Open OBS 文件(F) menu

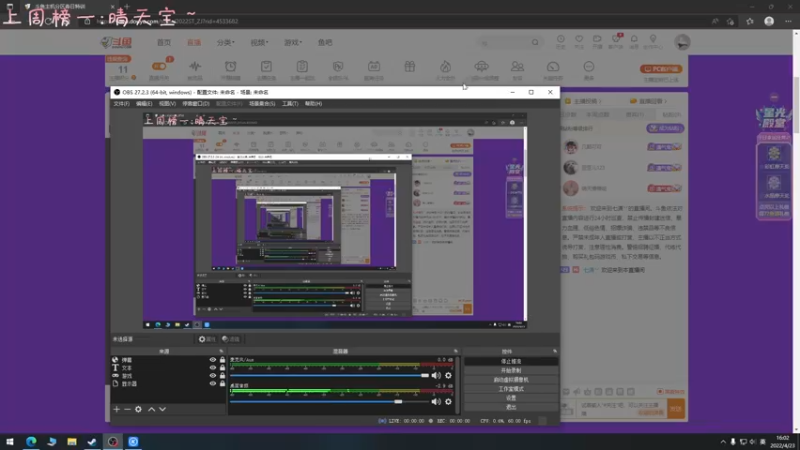coord(121,104)
